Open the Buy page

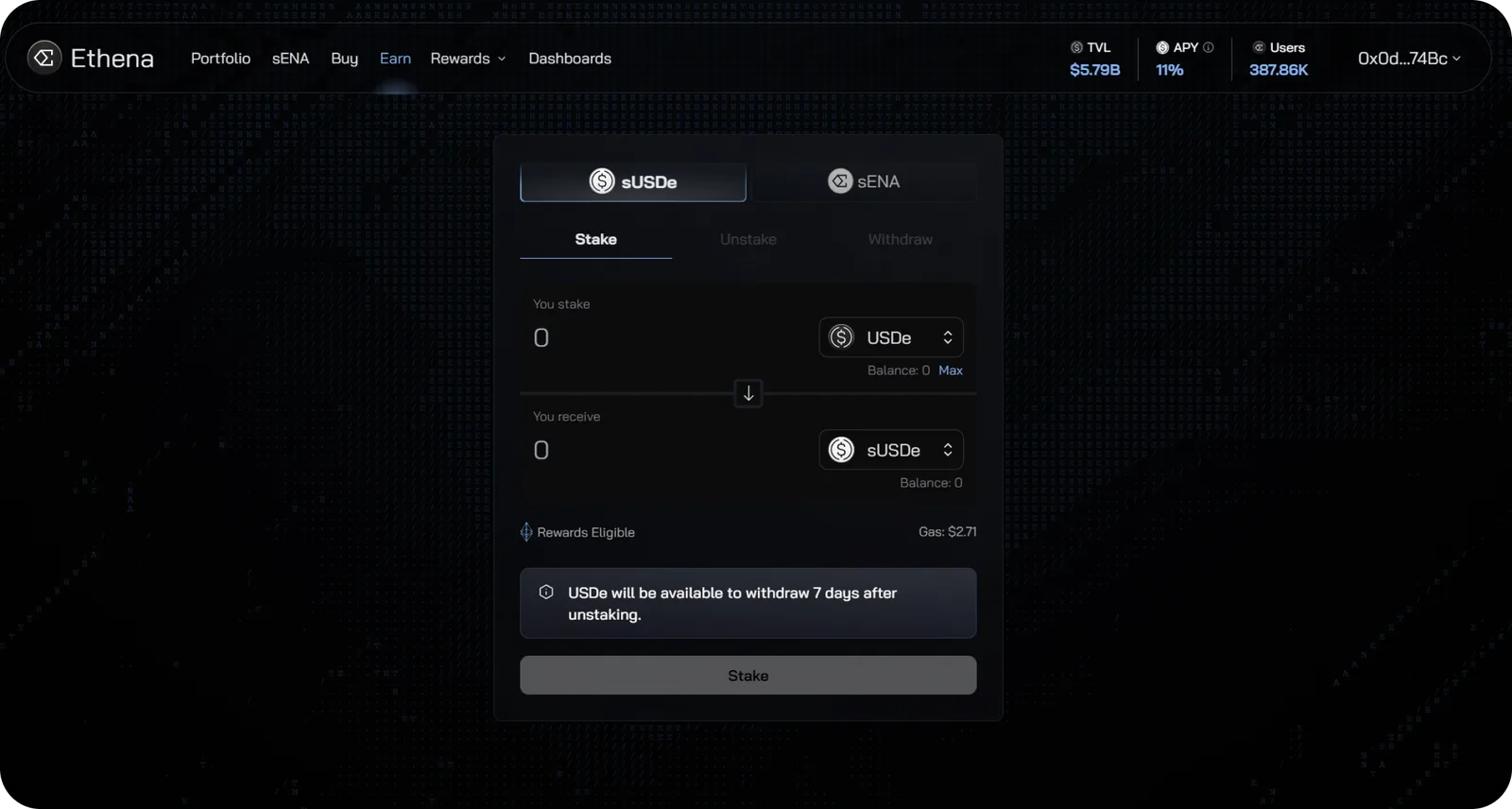(x=344, y=59)
